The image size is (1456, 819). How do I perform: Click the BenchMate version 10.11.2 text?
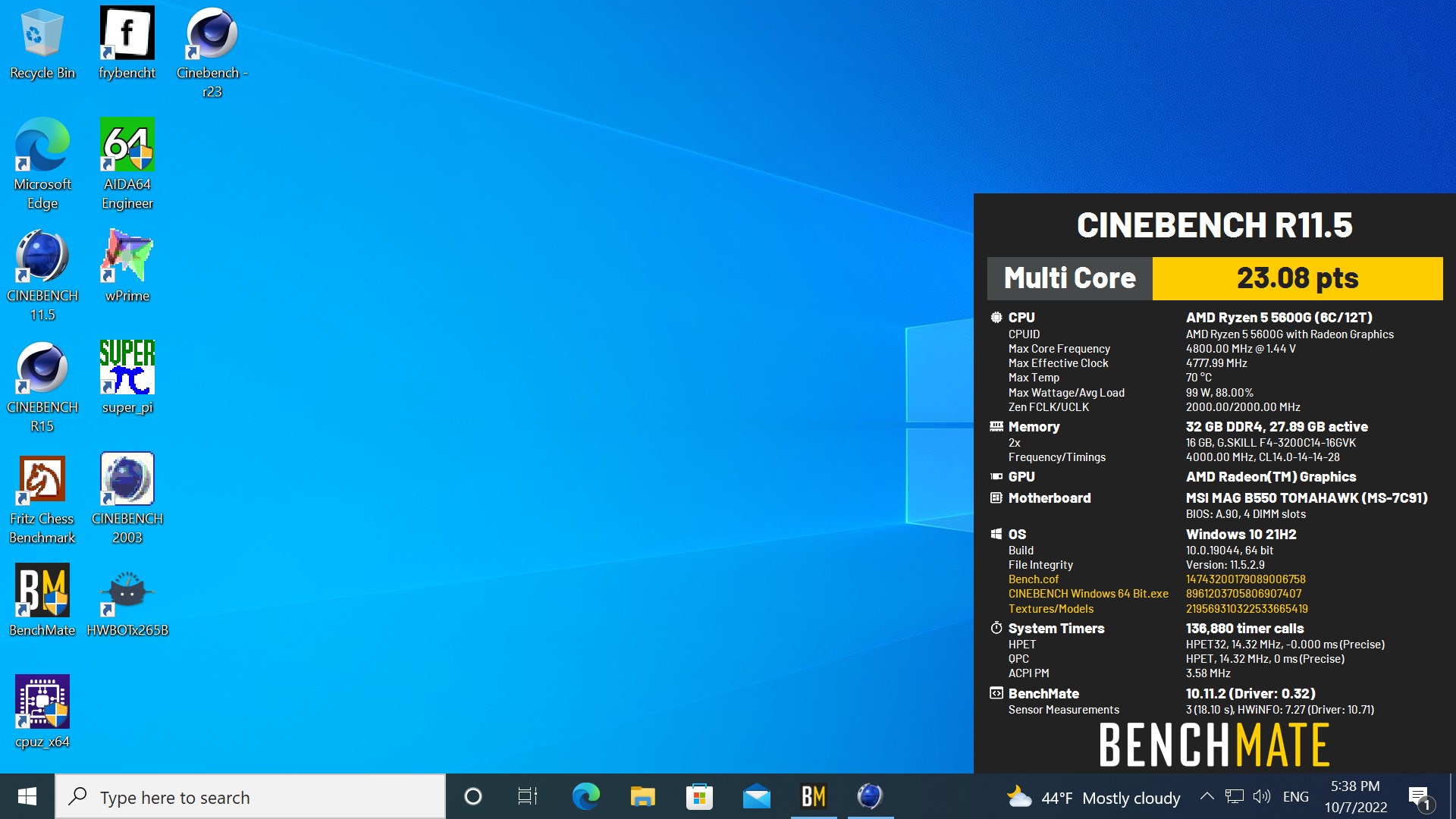pyautogui.click(x=1250, y=694)
